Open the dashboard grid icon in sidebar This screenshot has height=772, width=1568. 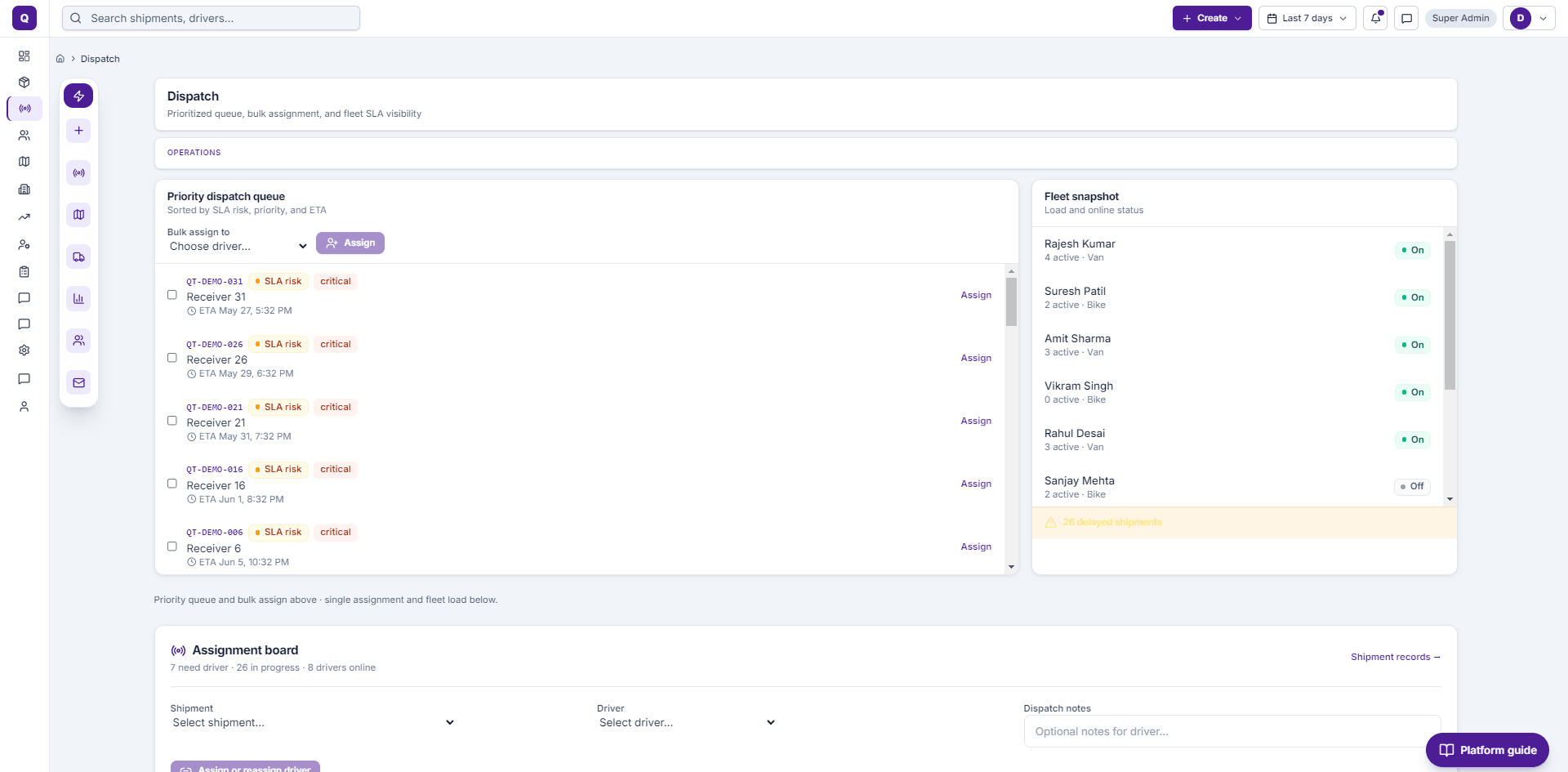24,56
